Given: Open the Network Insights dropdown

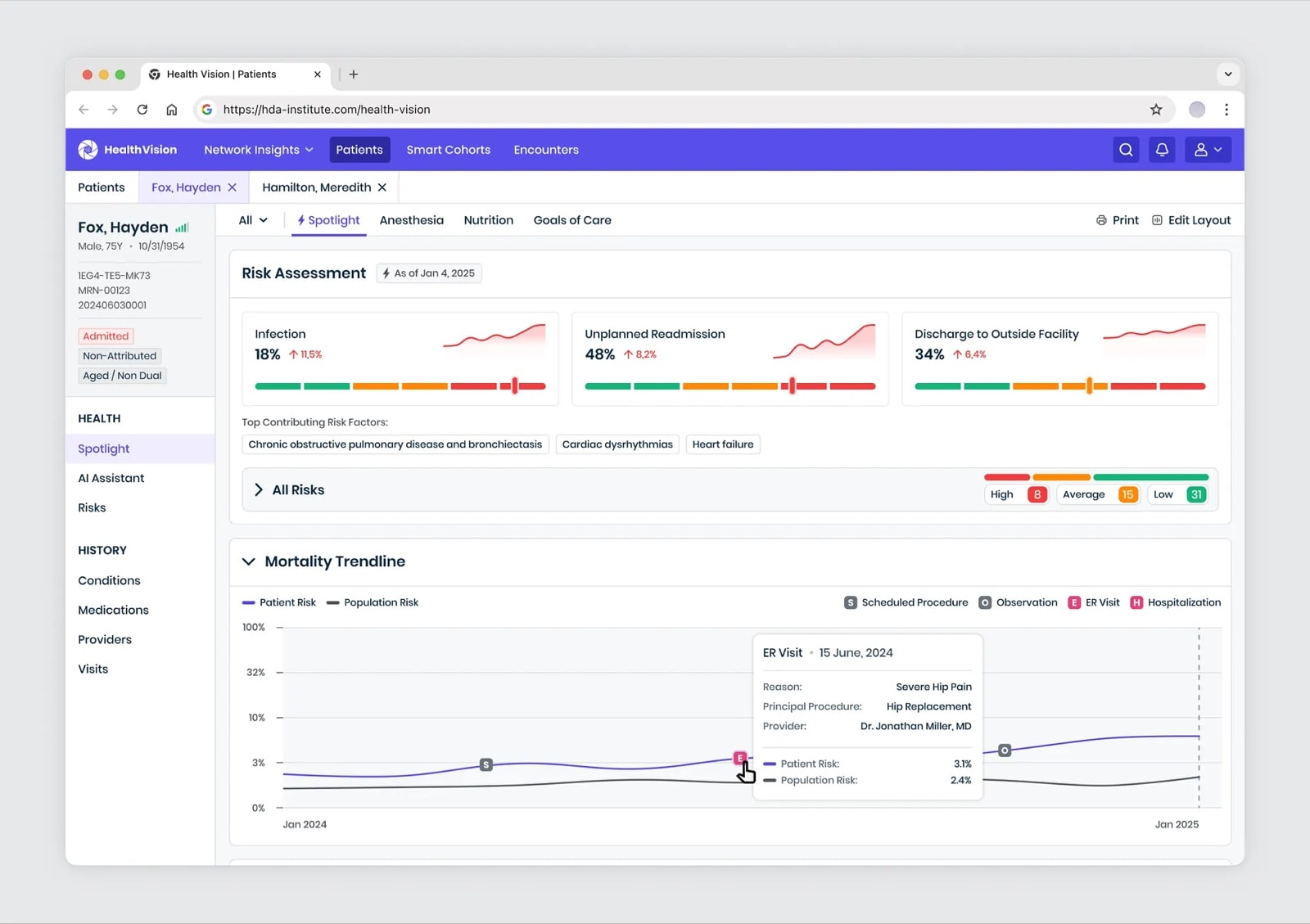Looking at the screenshot, I should [259, 150].
